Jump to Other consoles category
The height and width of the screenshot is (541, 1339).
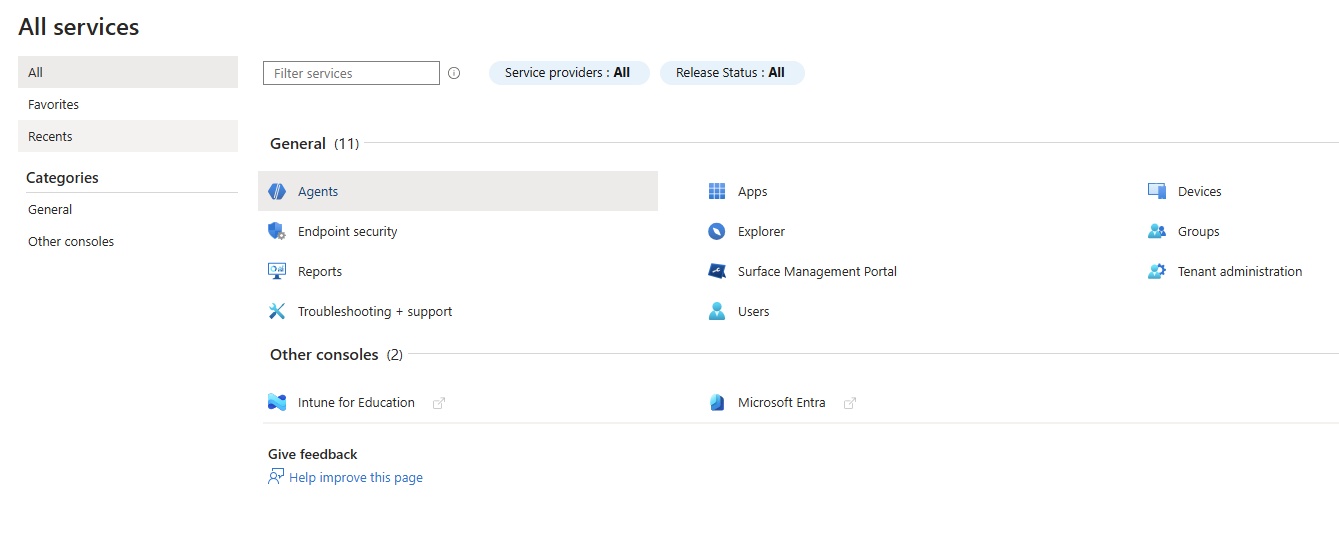pos(71,241)
